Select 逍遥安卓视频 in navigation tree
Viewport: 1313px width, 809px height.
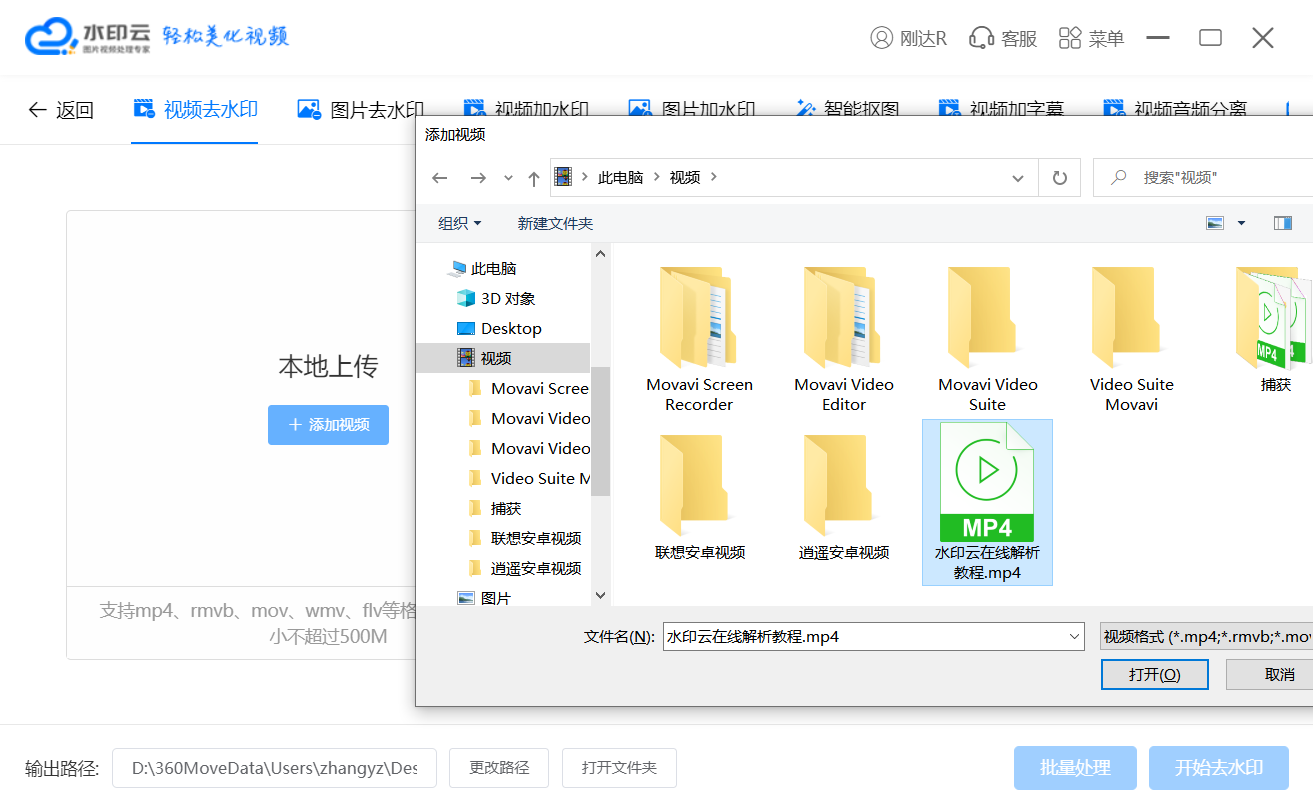coord(525,568)
